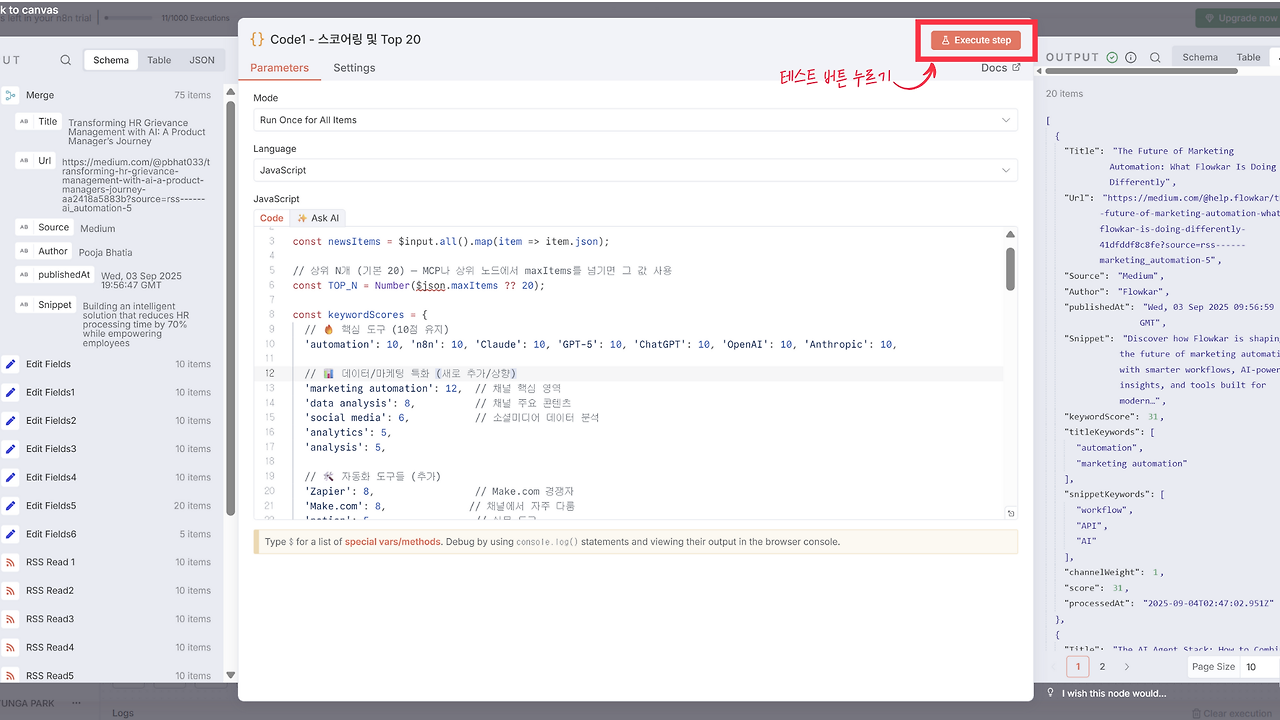
Task: Click the "Medium" value of Source field
Action: (x=98, y=229)
